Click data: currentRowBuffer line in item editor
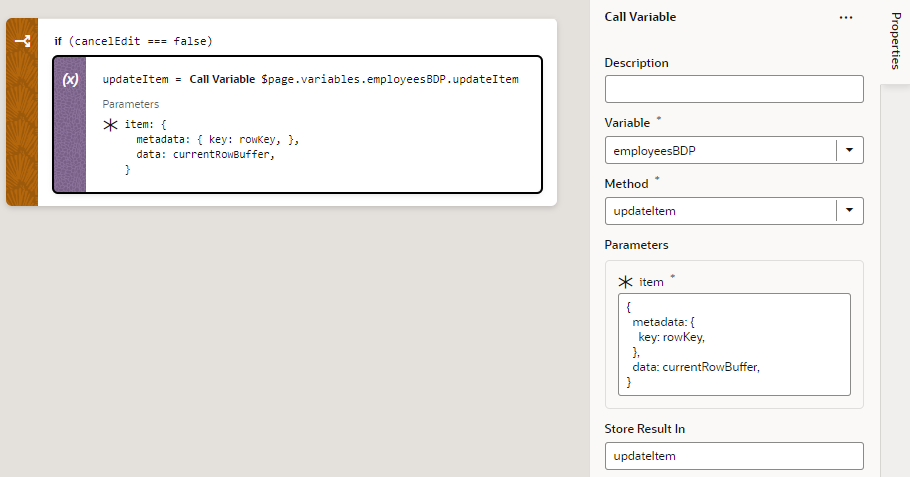 tap(696, 367)
